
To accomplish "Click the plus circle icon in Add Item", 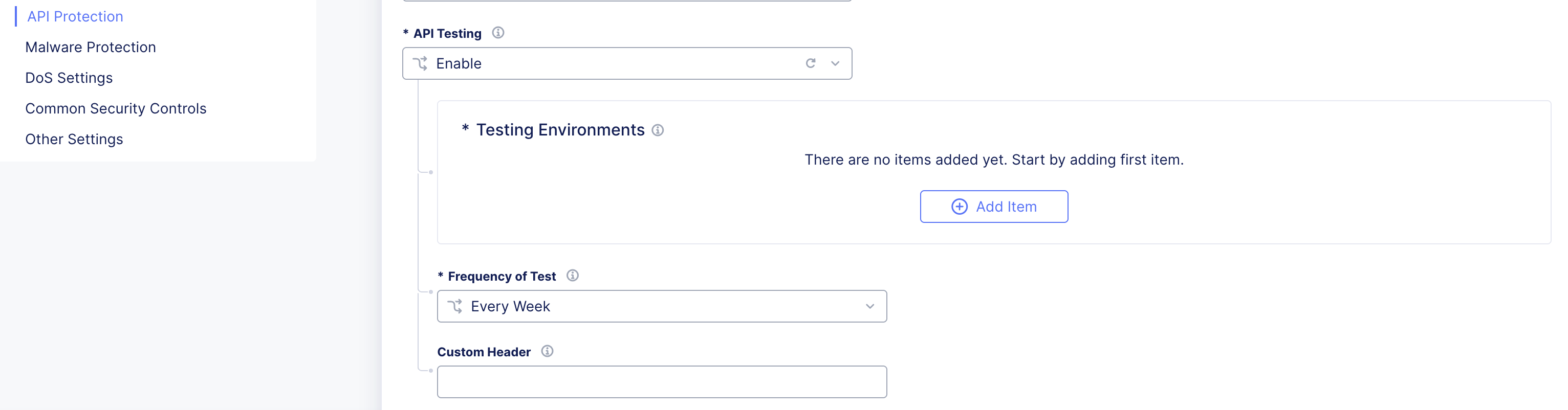I will point(959,207).
